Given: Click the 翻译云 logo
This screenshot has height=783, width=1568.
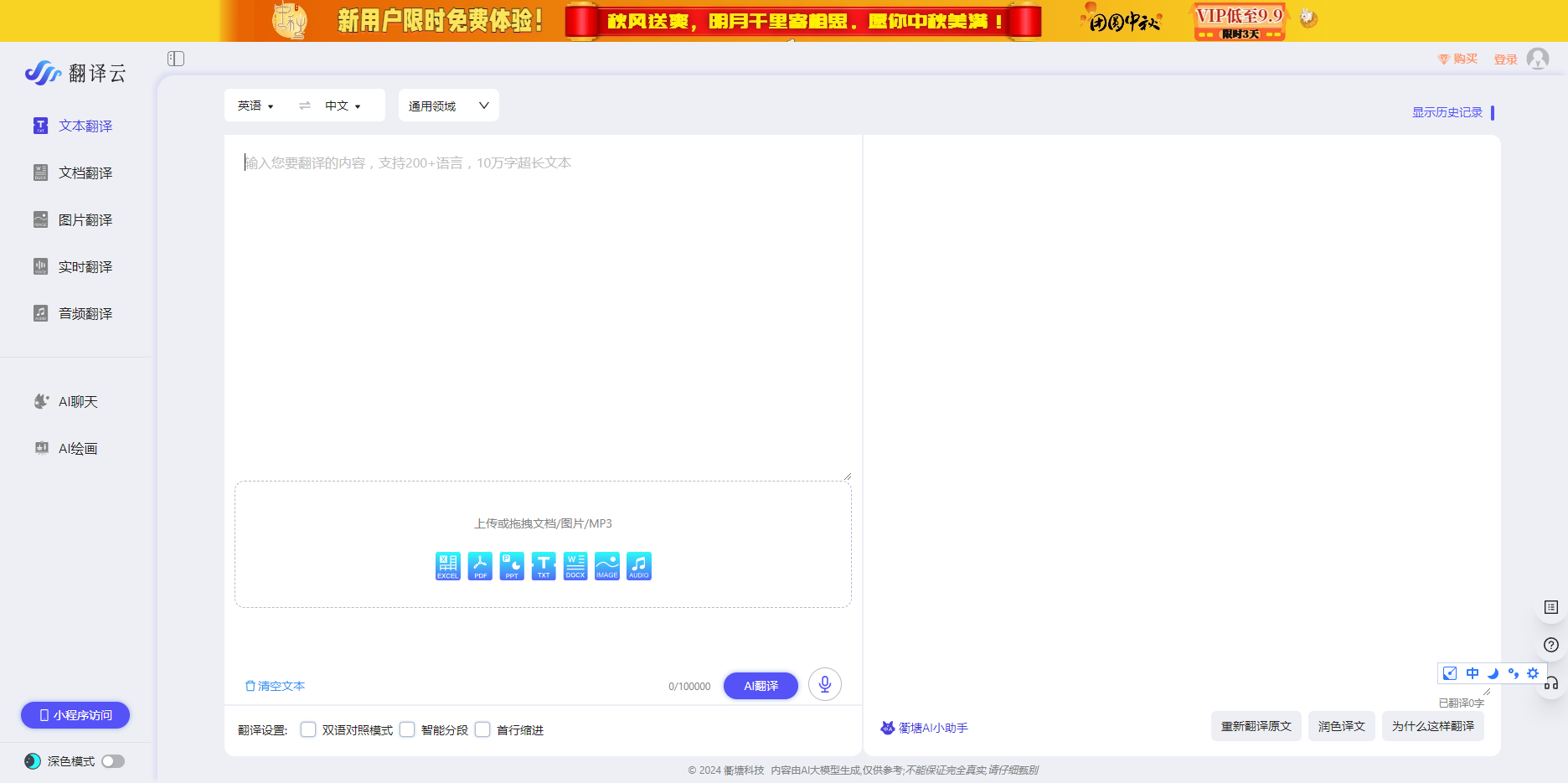Looking at the screenshot, I should pyautogui.click(x=75, y=73).
